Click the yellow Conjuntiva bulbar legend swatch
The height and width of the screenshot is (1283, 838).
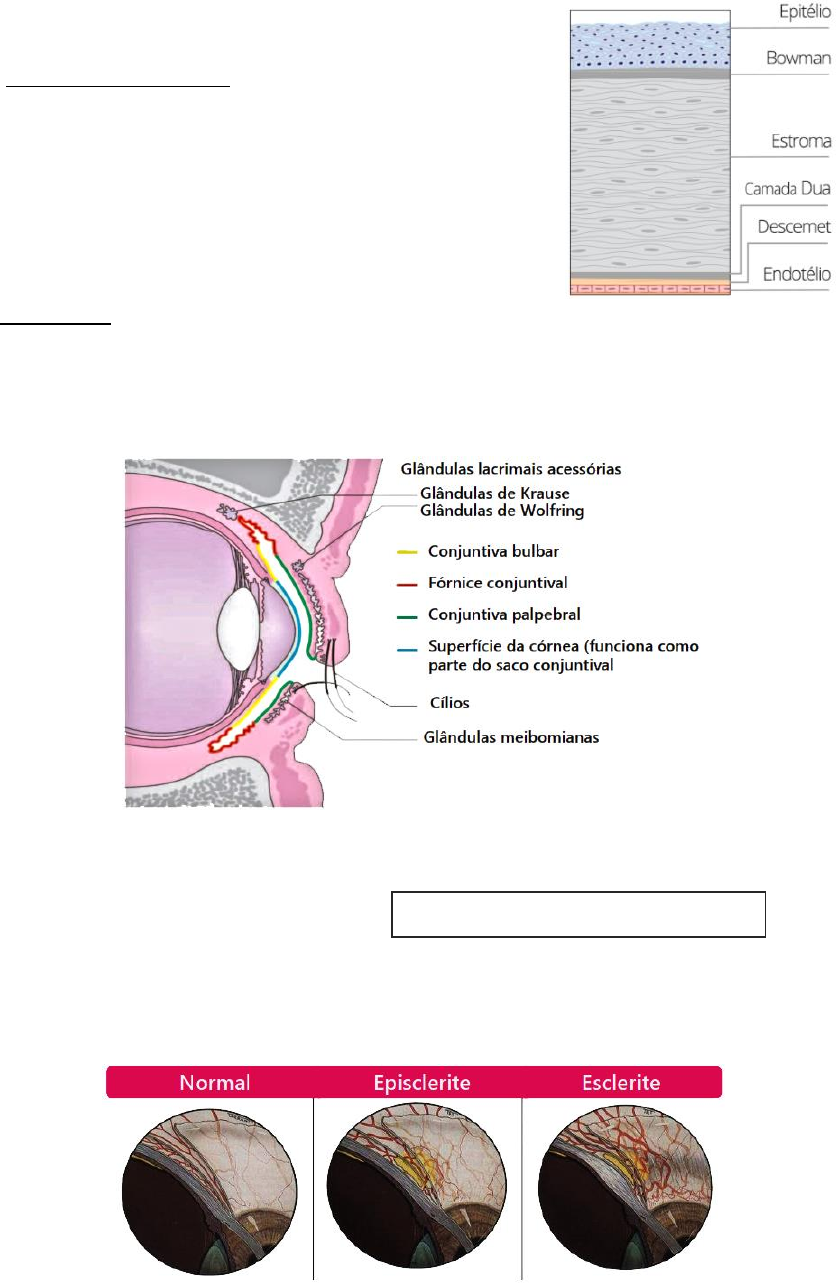[x=407, y=551]
